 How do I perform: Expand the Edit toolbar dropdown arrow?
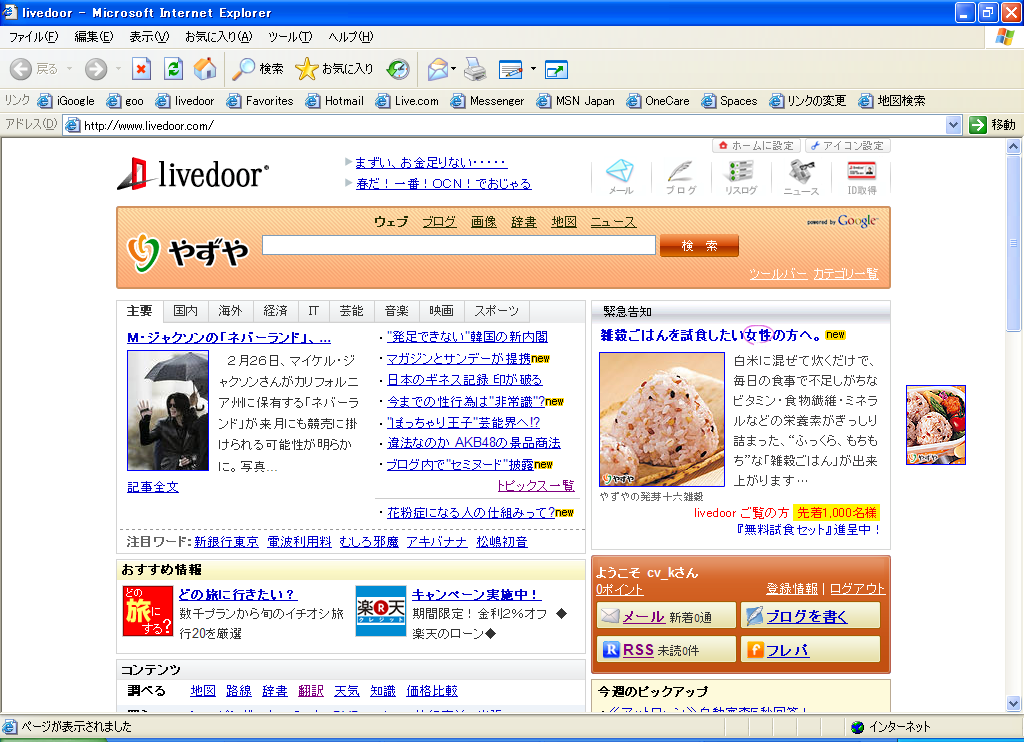(533, 69)
